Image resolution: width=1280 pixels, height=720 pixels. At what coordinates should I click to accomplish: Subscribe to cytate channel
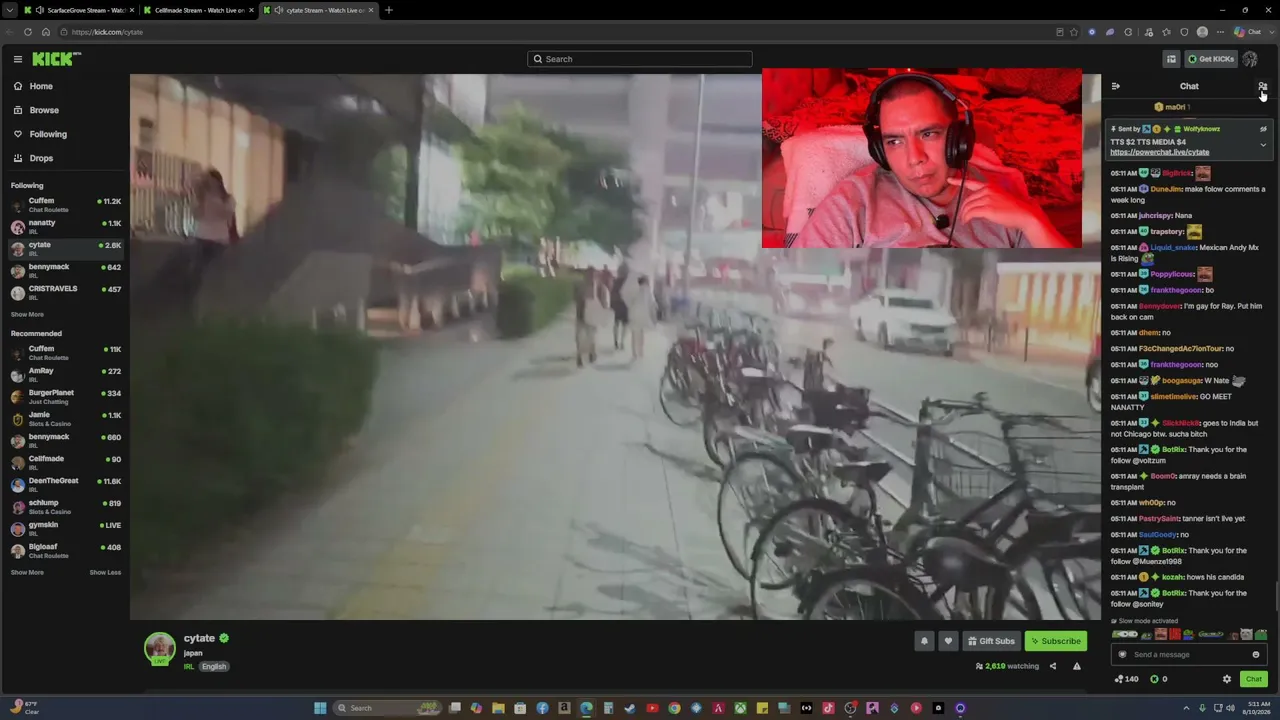pos(1055,641)
